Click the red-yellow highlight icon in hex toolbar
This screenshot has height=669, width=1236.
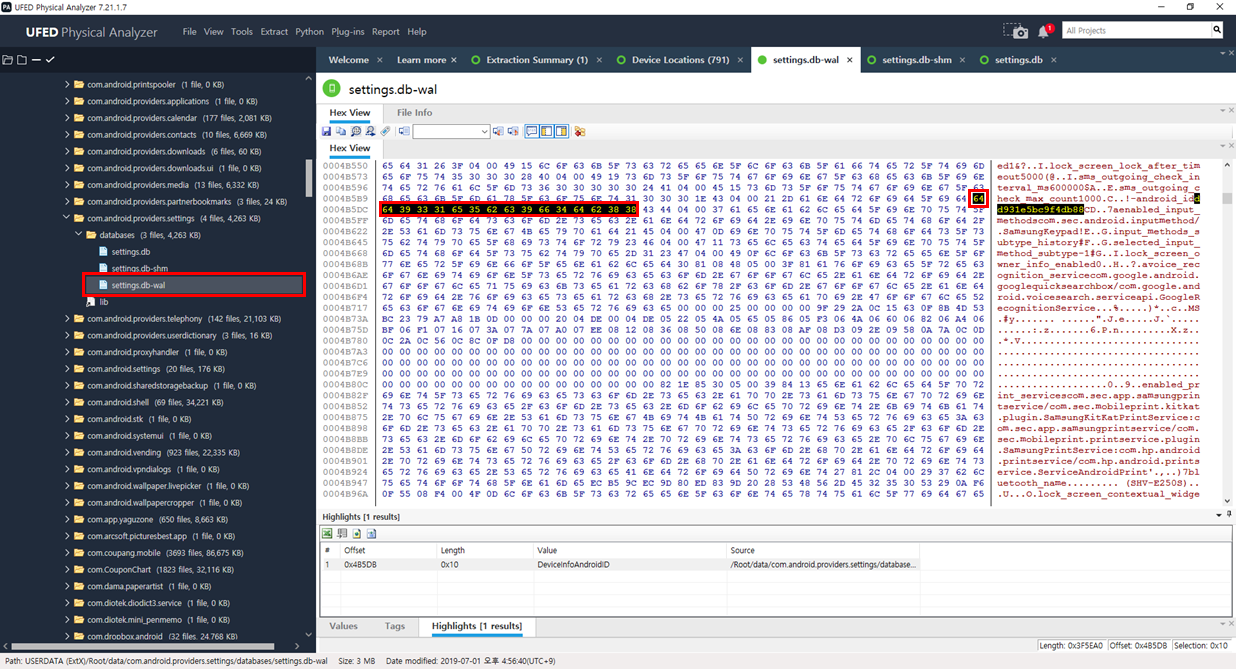coord(580,131)
